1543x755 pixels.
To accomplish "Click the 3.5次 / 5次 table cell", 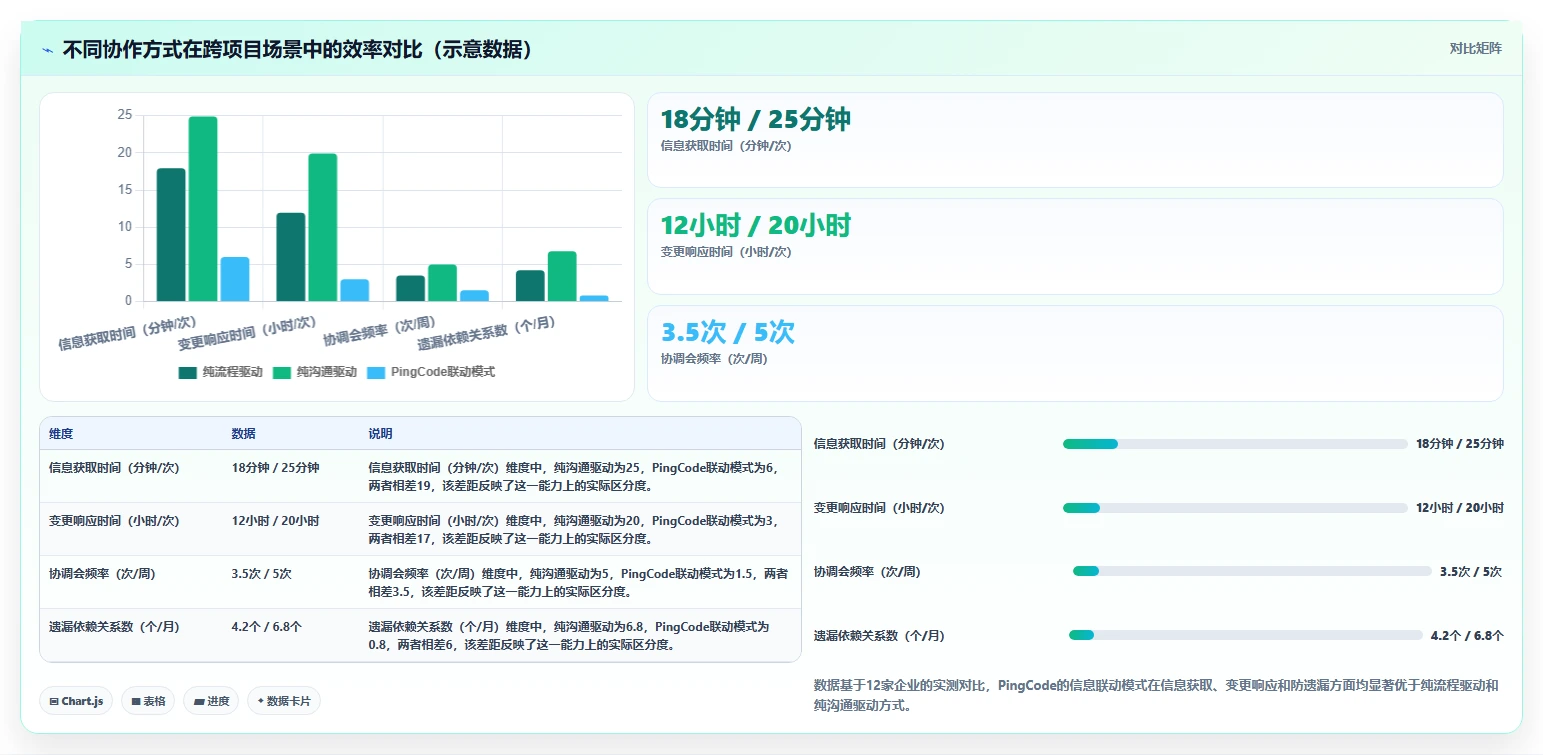I will pyautogui.click(x=261, y=574).
